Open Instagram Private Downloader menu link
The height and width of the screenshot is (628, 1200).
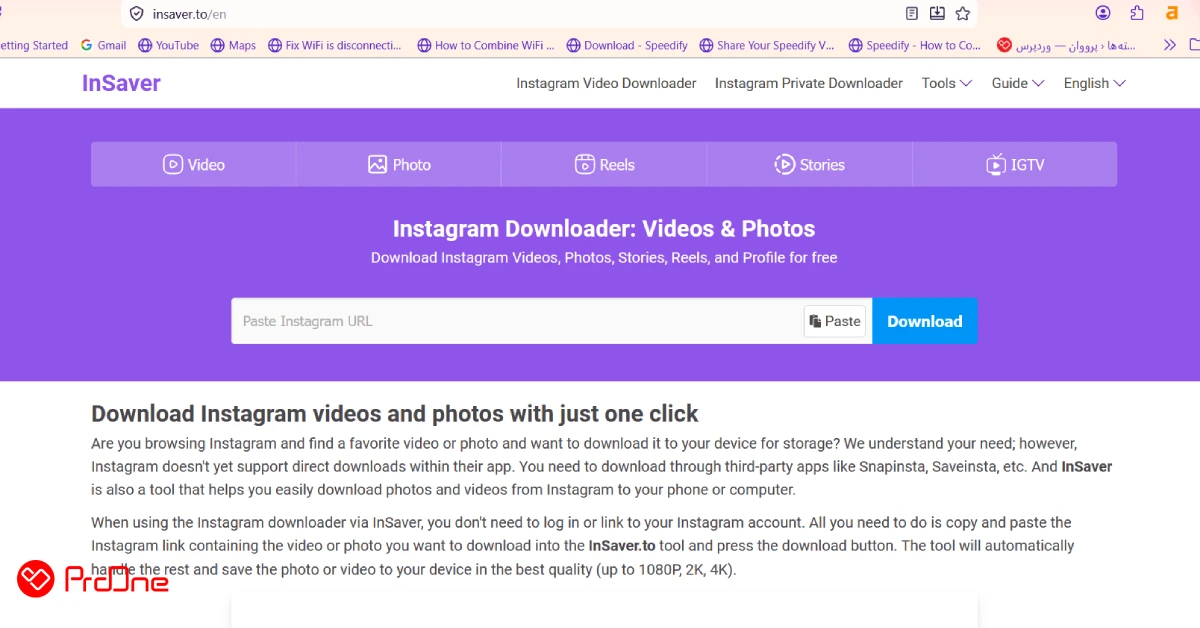[809, 83]
